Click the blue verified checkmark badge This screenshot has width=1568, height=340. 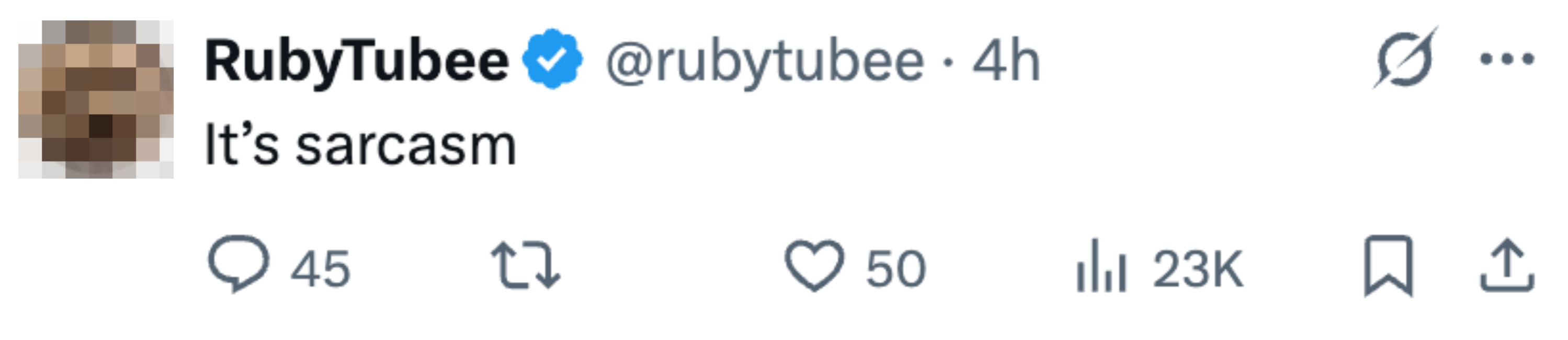(x=552, y=60)
